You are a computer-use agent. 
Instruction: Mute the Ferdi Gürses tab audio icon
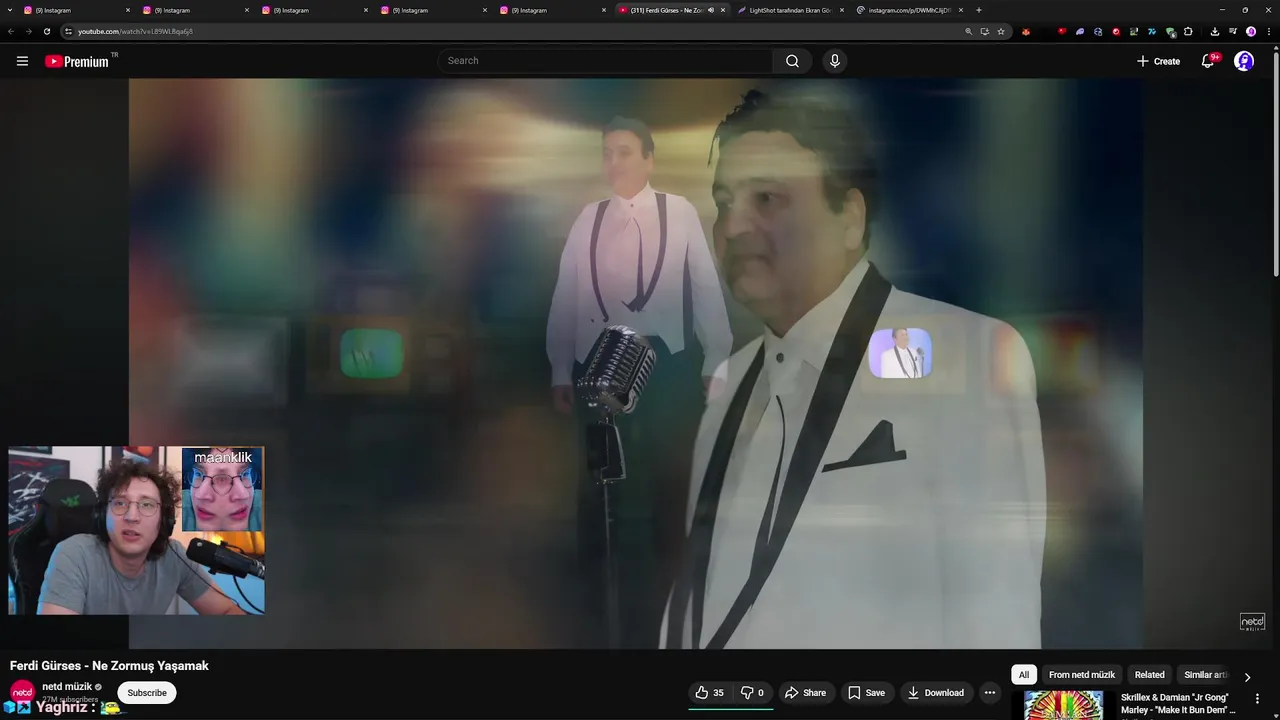[x=711, y=10]
